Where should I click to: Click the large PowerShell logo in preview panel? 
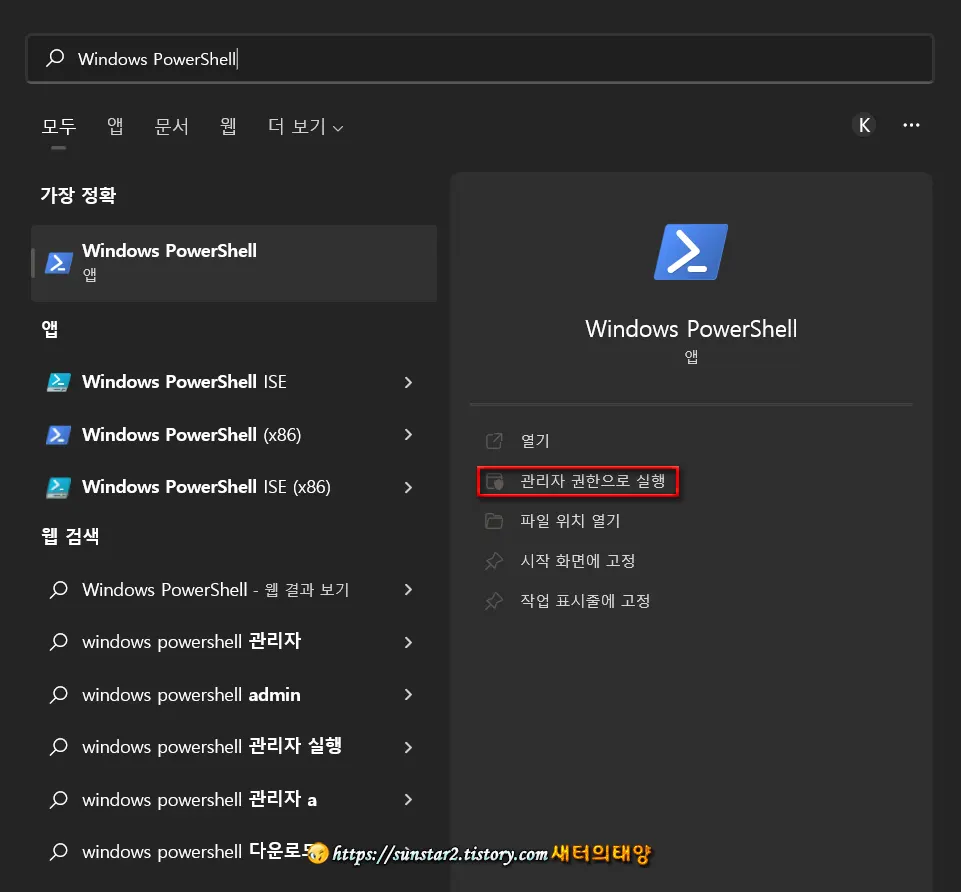coord(691,252)
